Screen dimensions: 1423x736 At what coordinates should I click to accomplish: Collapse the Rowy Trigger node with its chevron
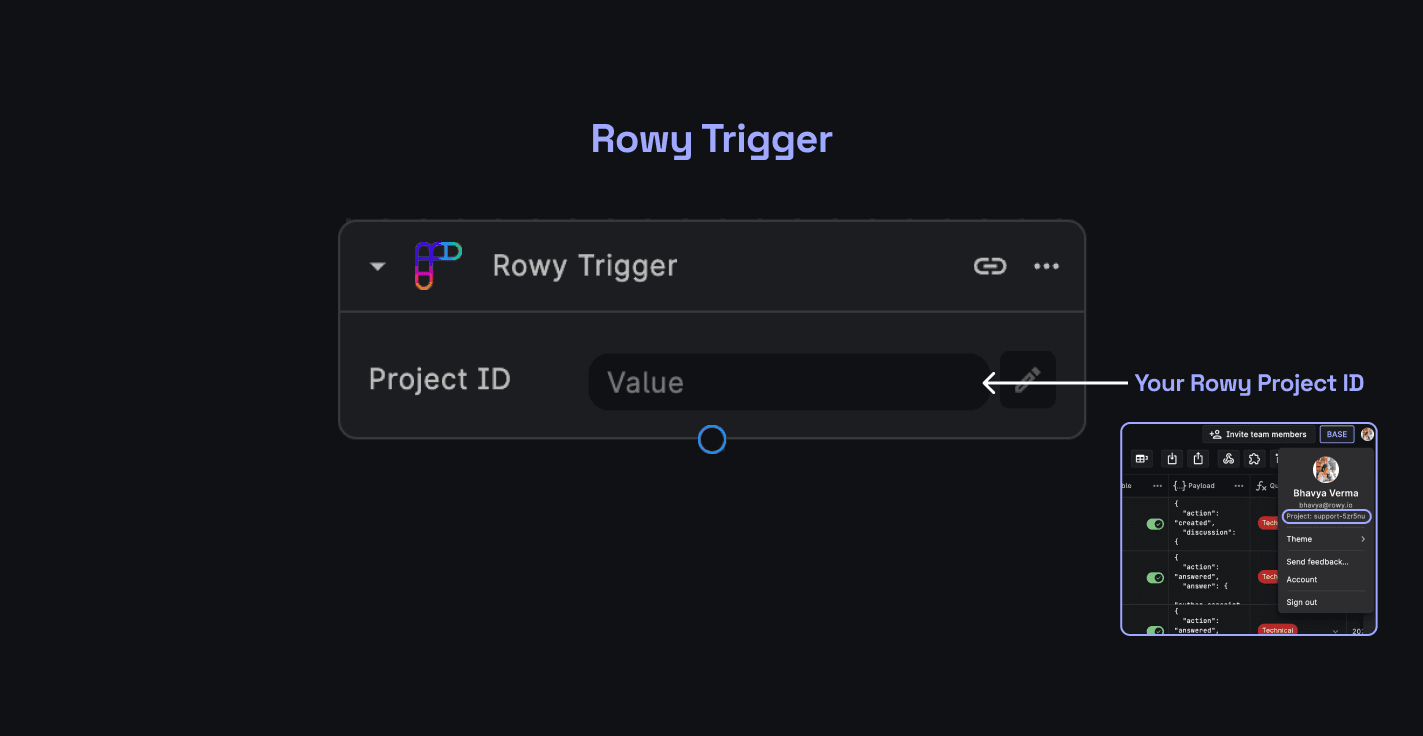coord(377,265)
